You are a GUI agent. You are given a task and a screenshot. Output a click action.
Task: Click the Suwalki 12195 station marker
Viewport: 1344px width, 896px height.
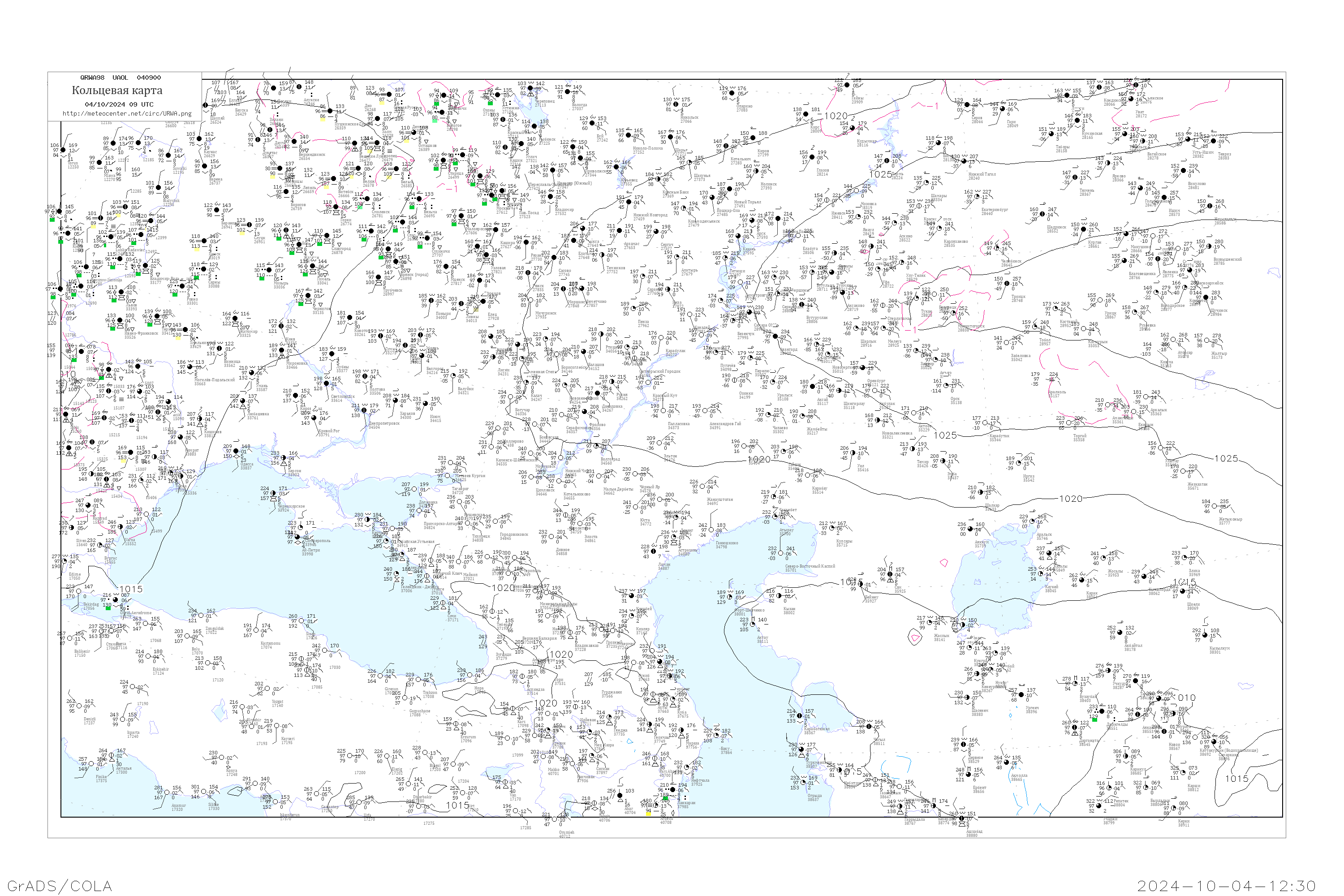(169, 156)
